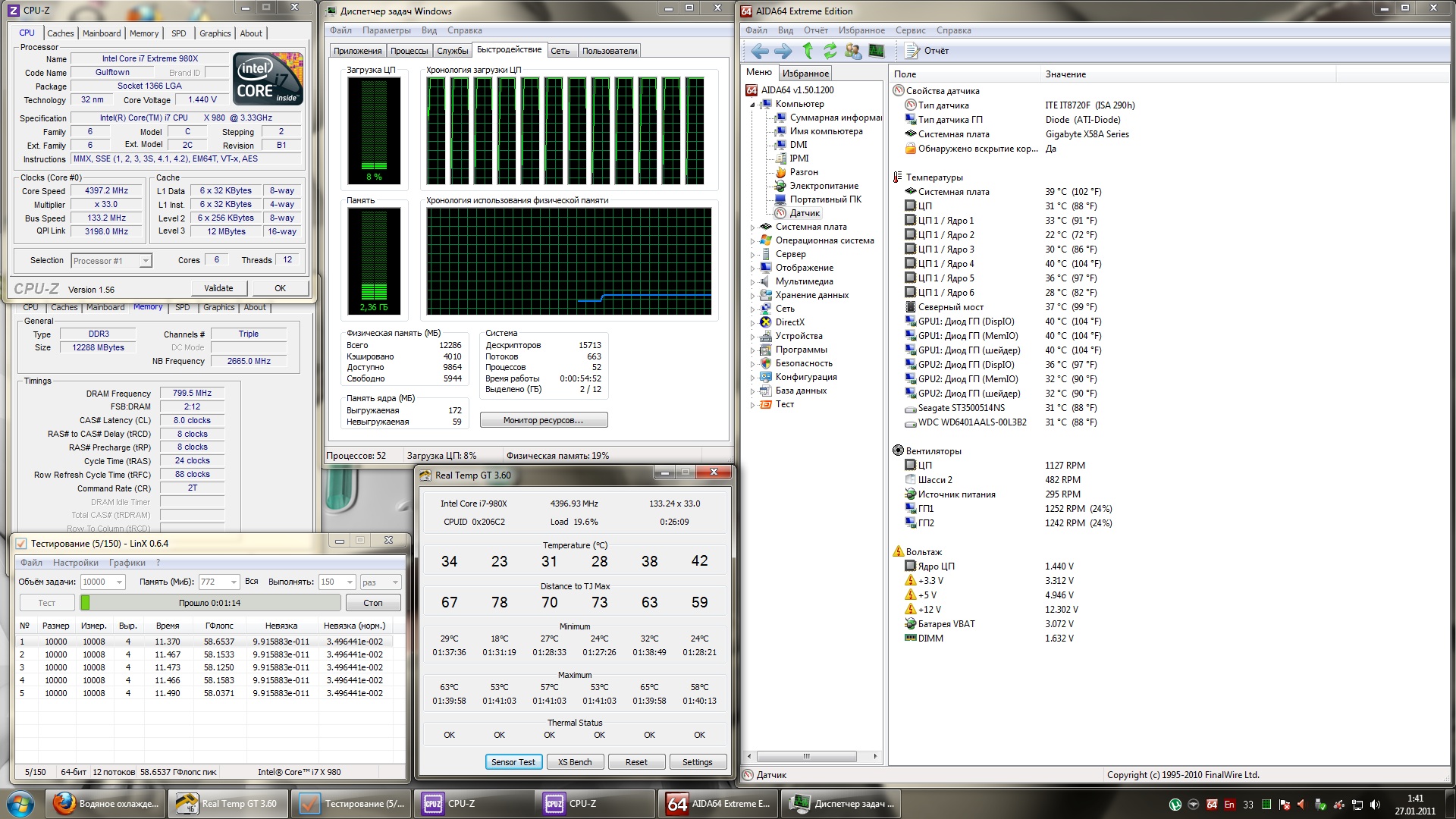1456x819 pixels.
Task: Open the Настройки menu in LinX
Action: click(76, 563)
